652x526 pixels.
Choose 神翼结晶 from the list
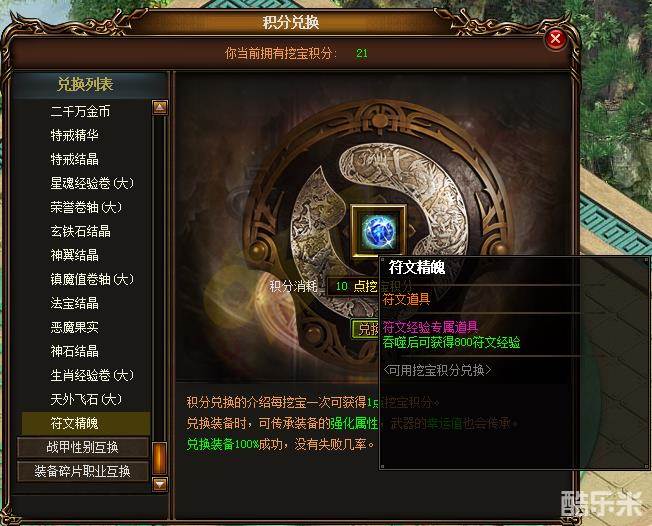[x=74, y=255]
